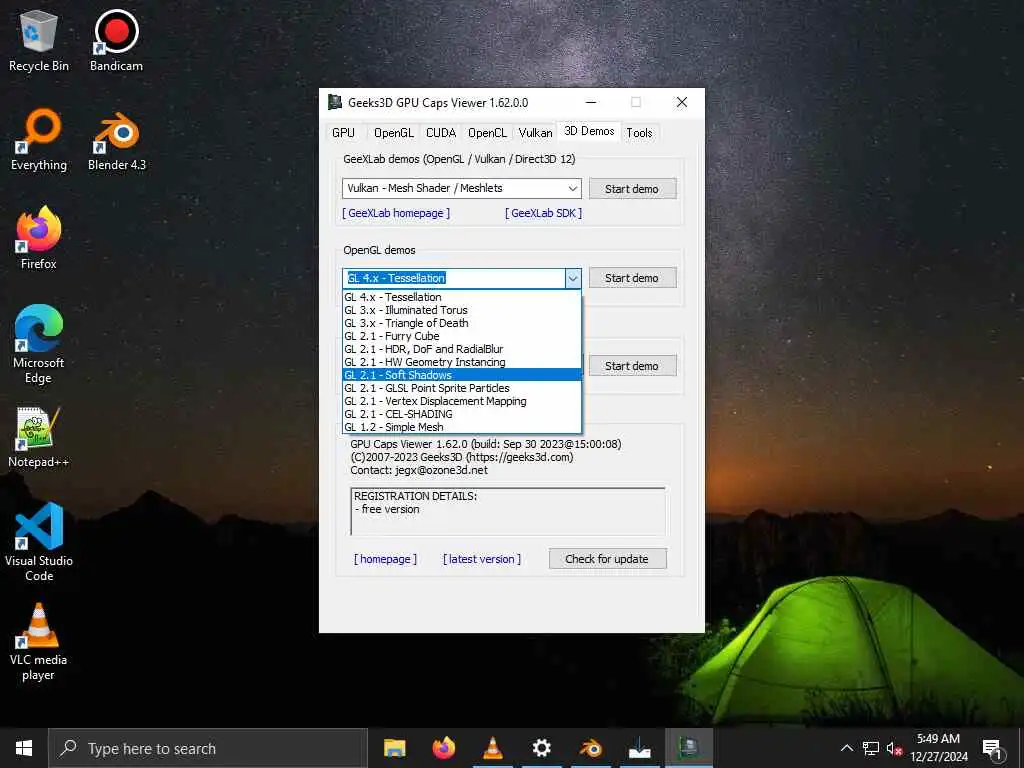Click the Blender icon in the taskbar

[x=590, y=748]
